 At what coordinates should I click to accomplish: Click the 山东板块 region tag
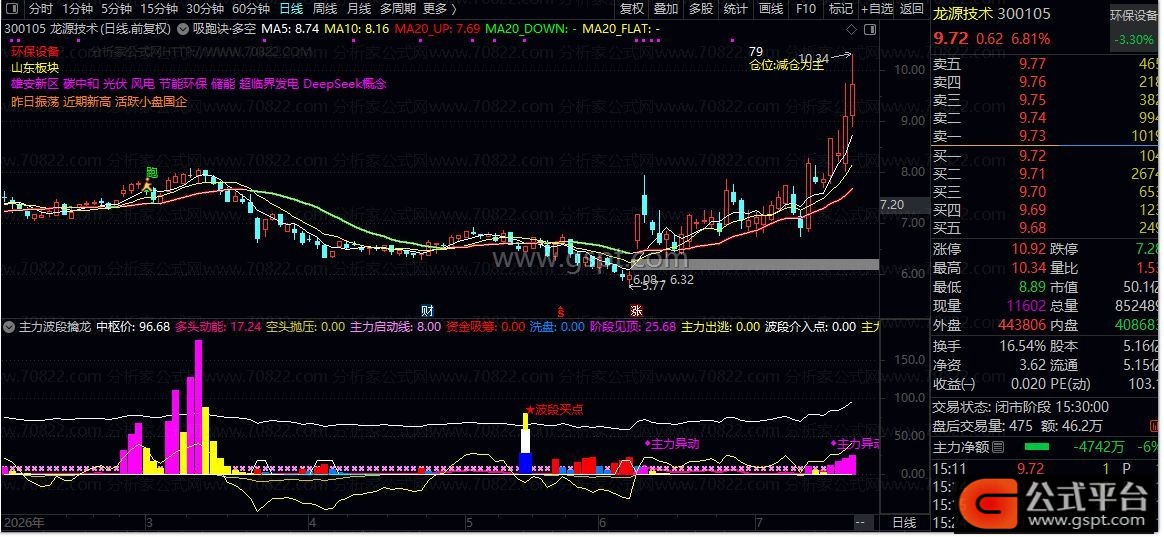[35, 68]
